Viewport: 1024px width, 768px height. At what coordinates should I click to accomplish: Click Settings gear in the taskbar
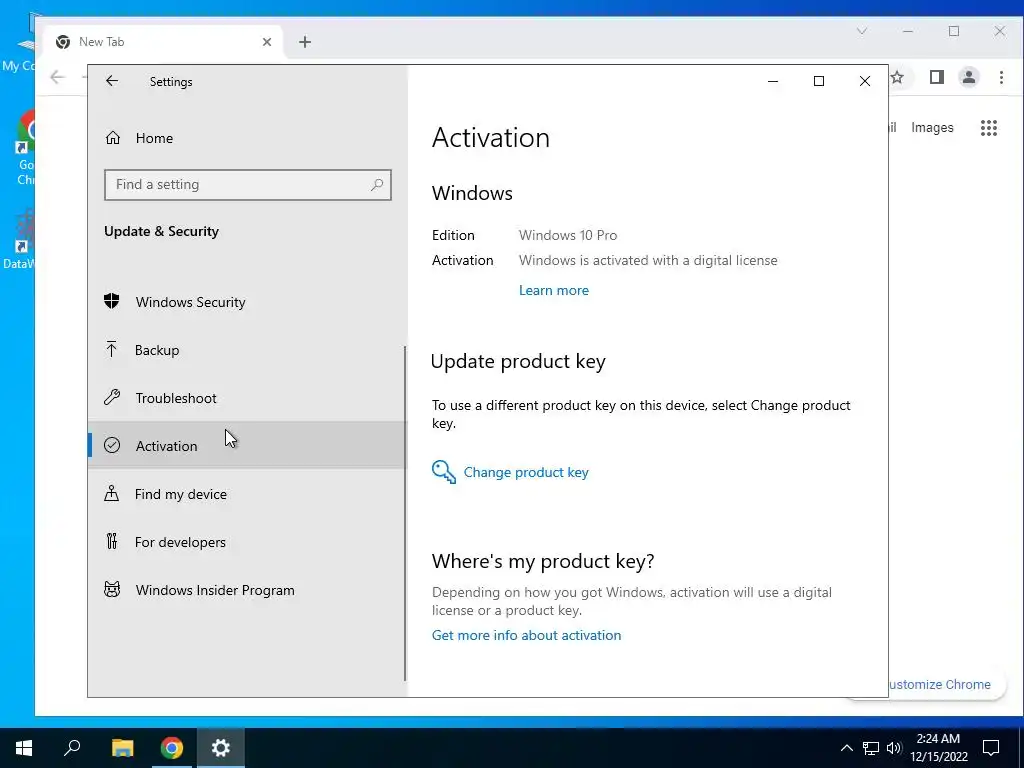(221, 748)
